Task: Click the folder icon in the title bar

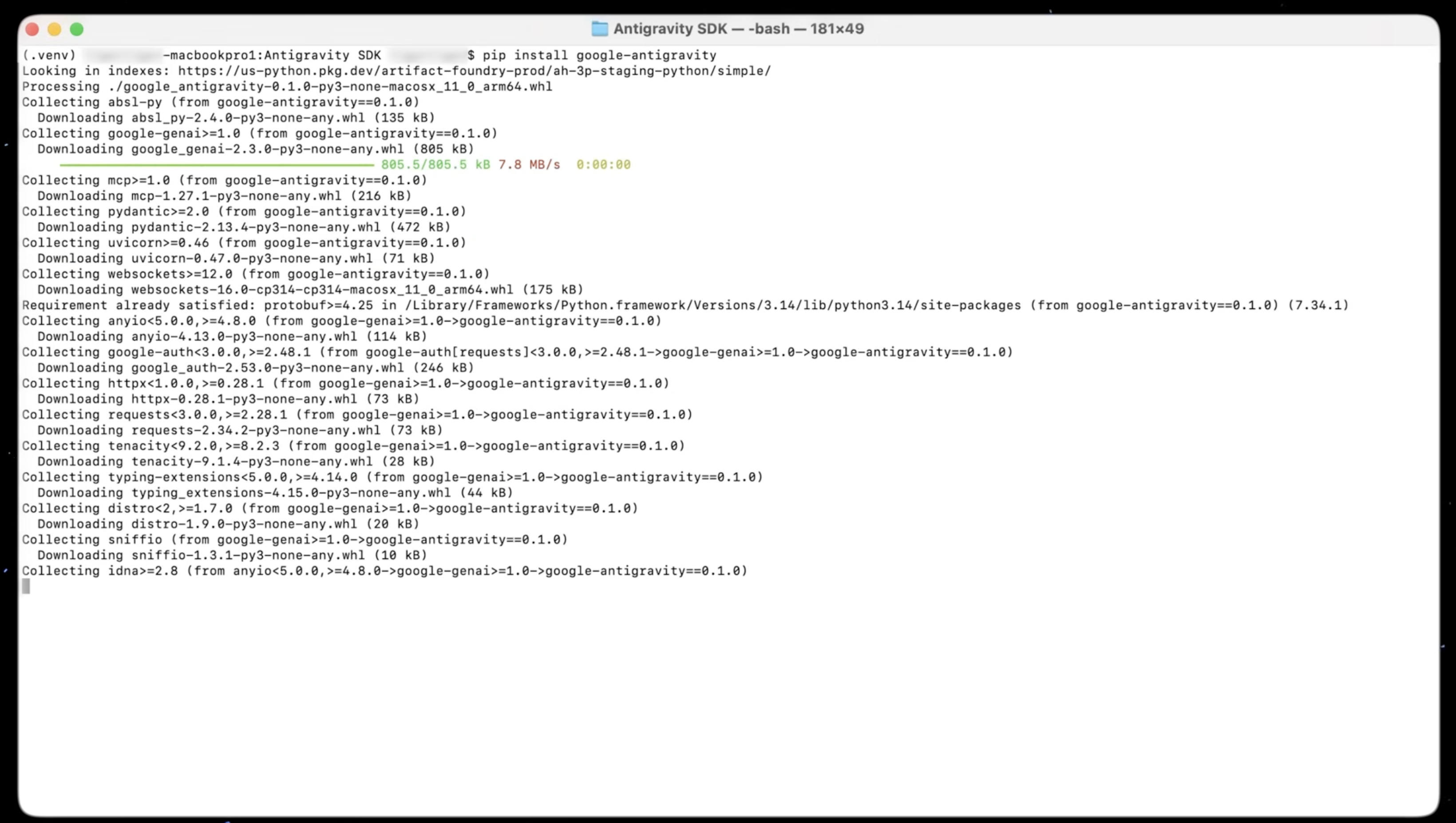Action: point(600,29)
